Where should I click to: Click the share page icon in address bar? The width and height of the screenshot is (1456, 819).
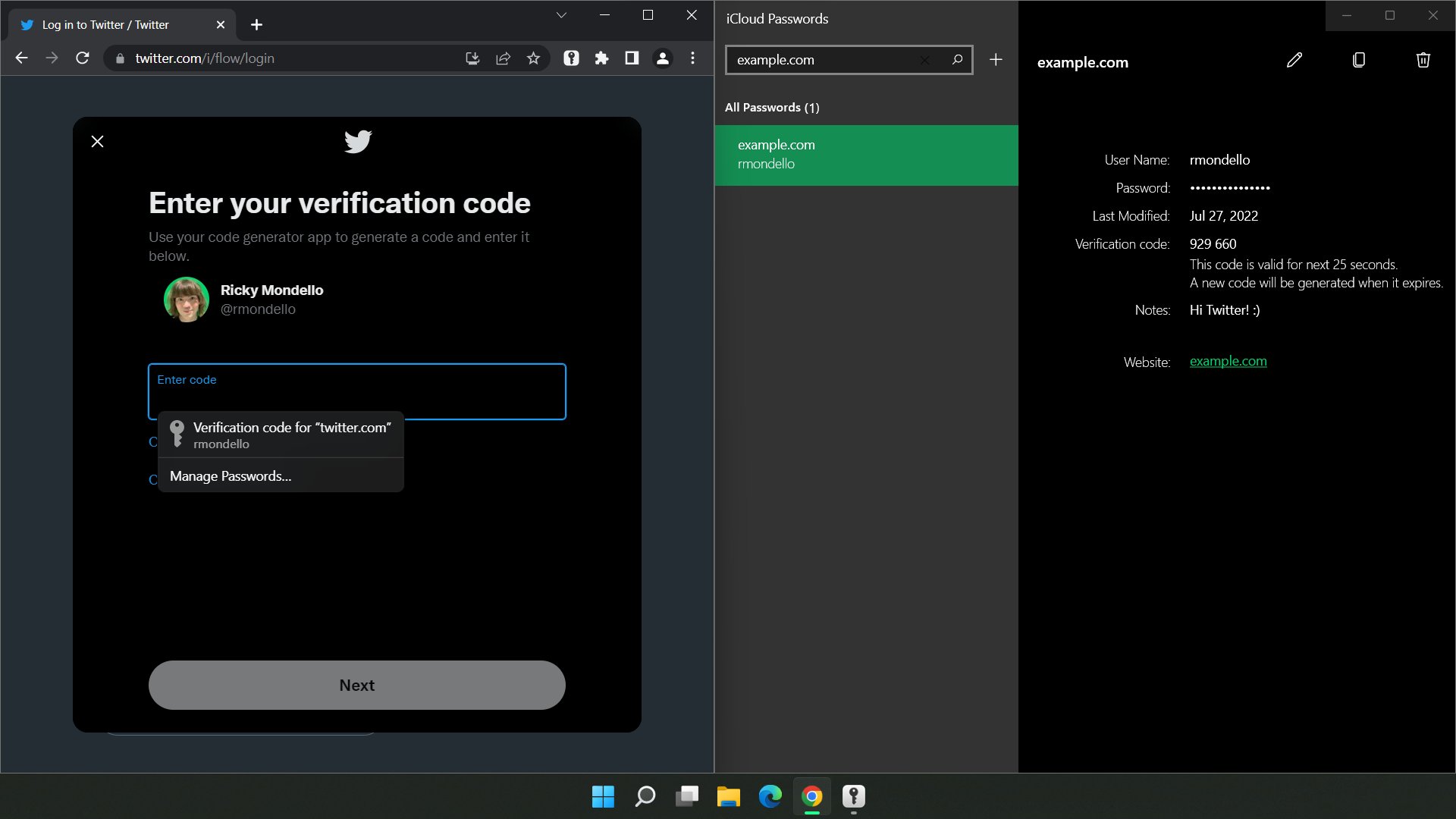(503, 58)
